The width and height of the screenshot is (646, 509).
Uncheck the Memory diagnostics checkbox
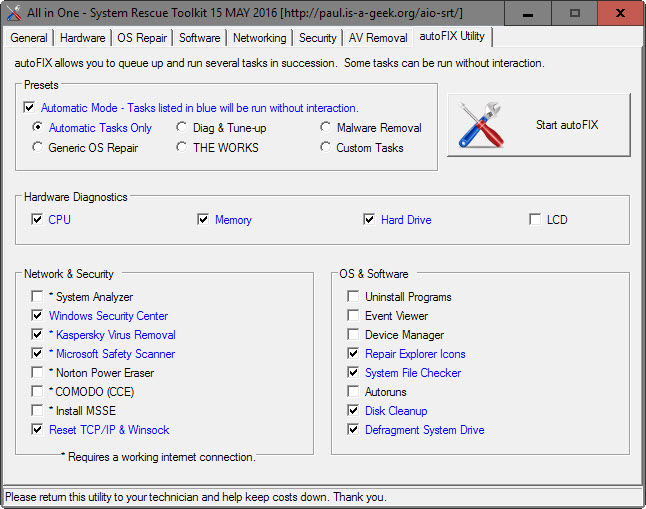pos(203,219)
